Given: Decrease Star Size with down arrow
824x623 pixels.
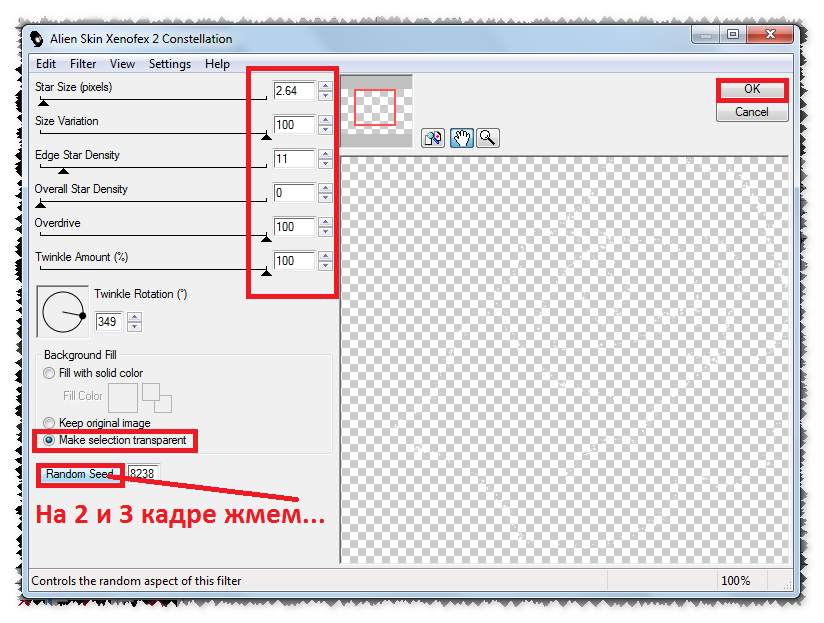Looking at the screenshot, I should [325, 96].
